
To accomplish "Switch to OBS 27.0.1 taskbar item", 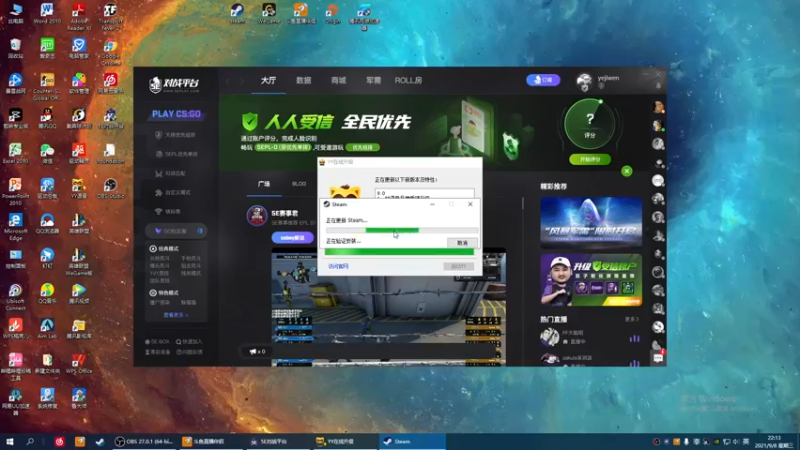I will (x=143, y=441).
